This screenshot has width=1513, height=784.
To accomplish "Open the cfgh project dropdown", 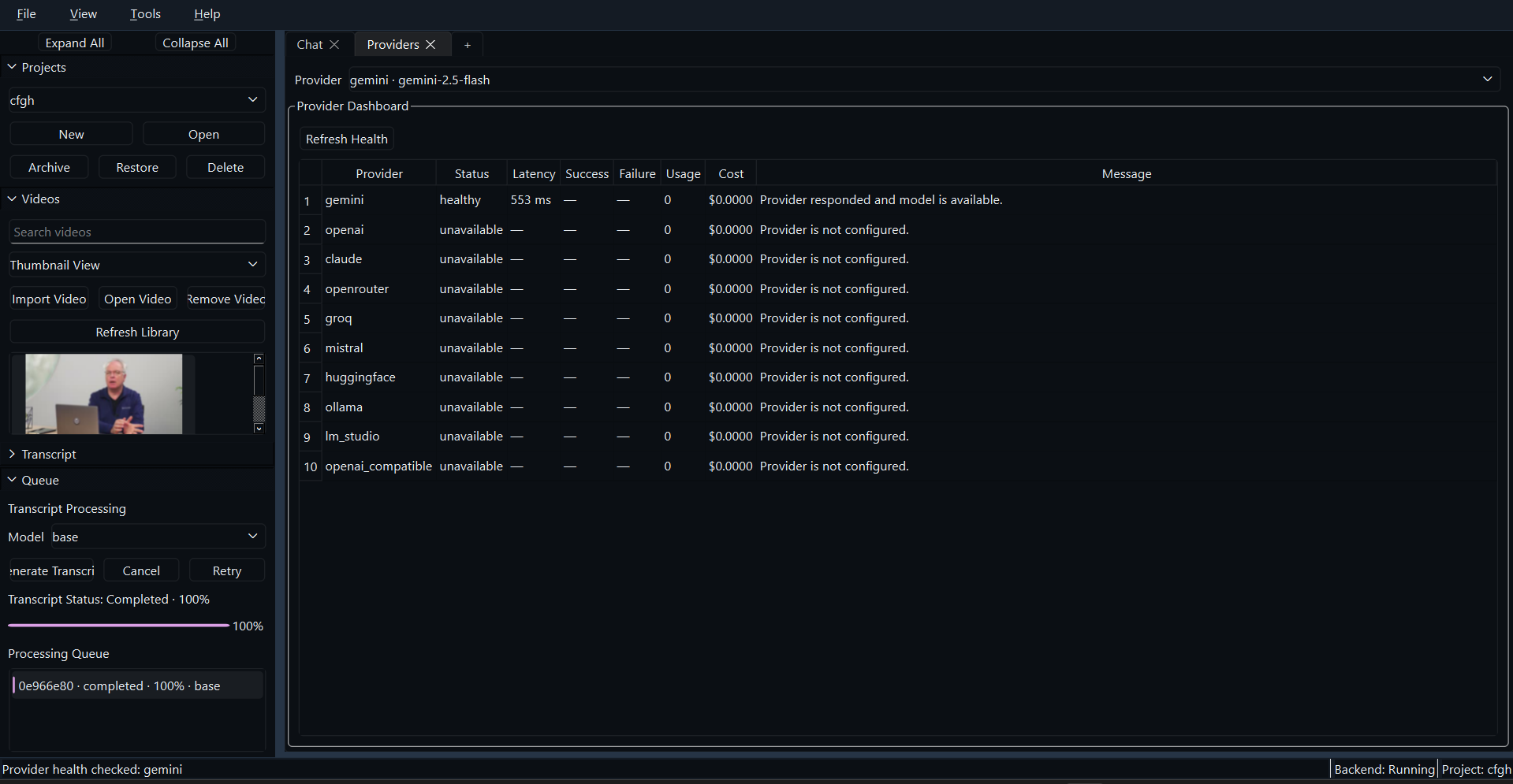I will point(136,100).
